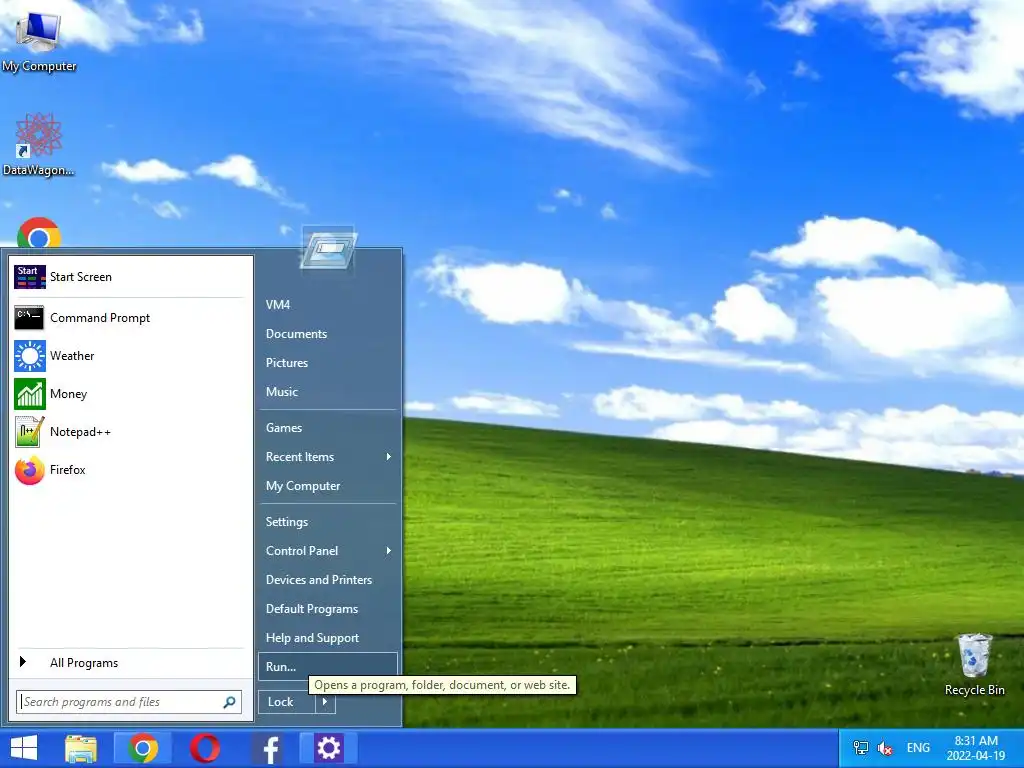Click the Weather app sun icon
Screen dimensions: 1024x768
[x=29, y=356]
